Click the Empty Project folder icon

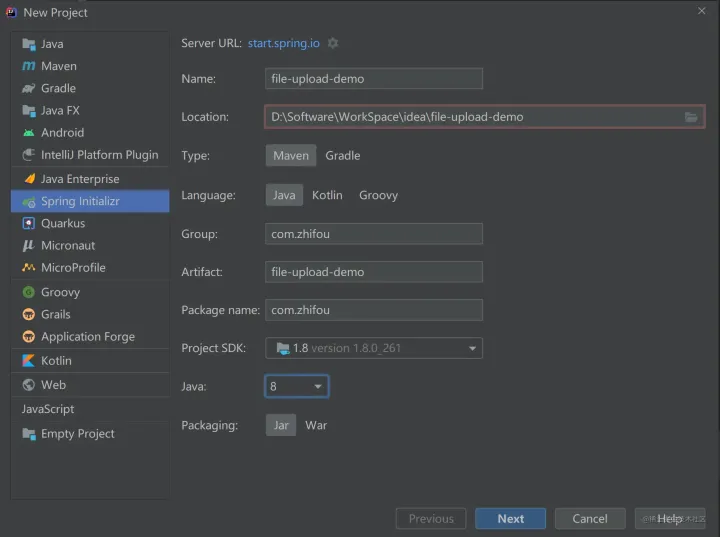click(x=29, y=434)
